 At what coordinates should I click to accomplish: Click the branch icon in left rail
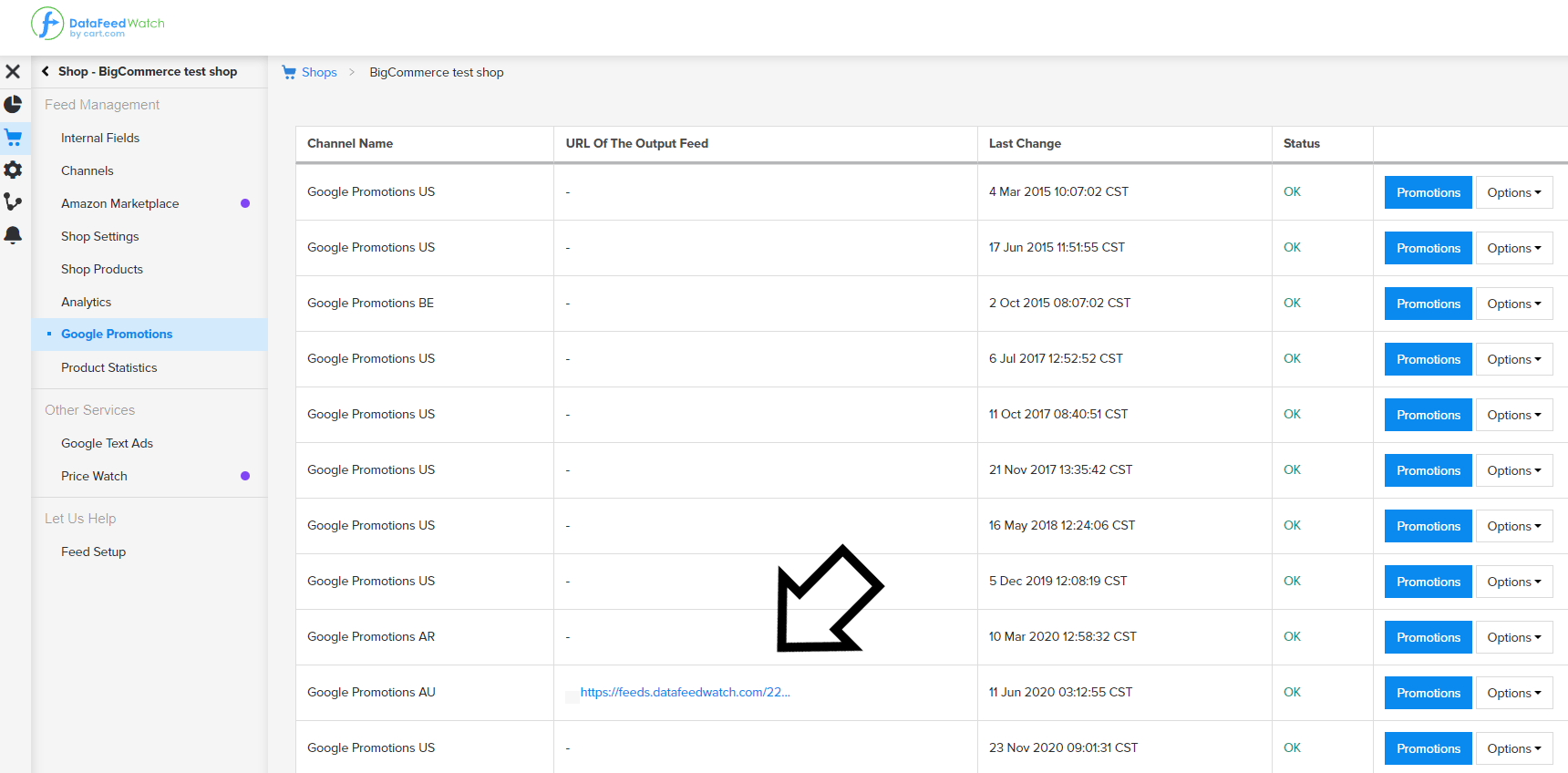pyautogui.click(x=13, y=201)
